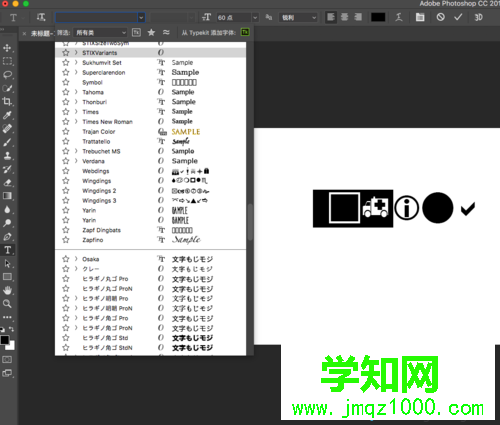This screenshot has width=500, height=425.
Task: Expand the Trebuchet MS font styles
Action: click(76, 151)
